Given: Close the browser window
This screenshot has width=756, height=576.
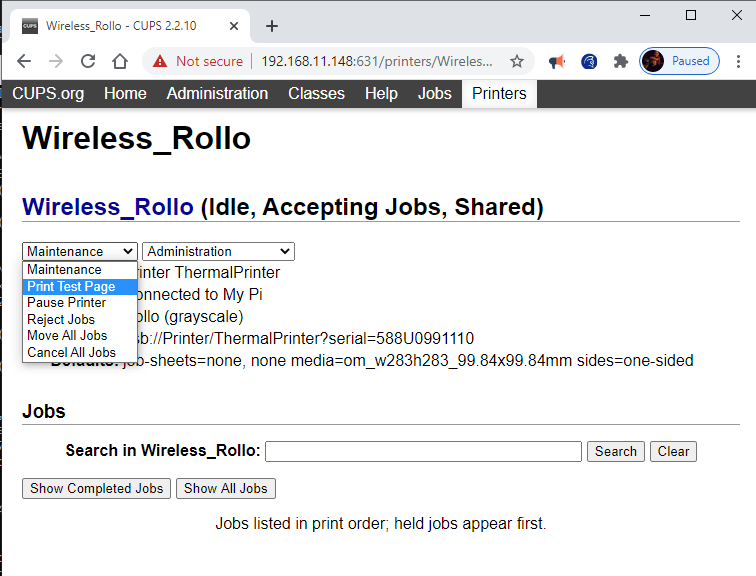Looking at the screenshot, I should pyautogui.click(x=736, y=15).
